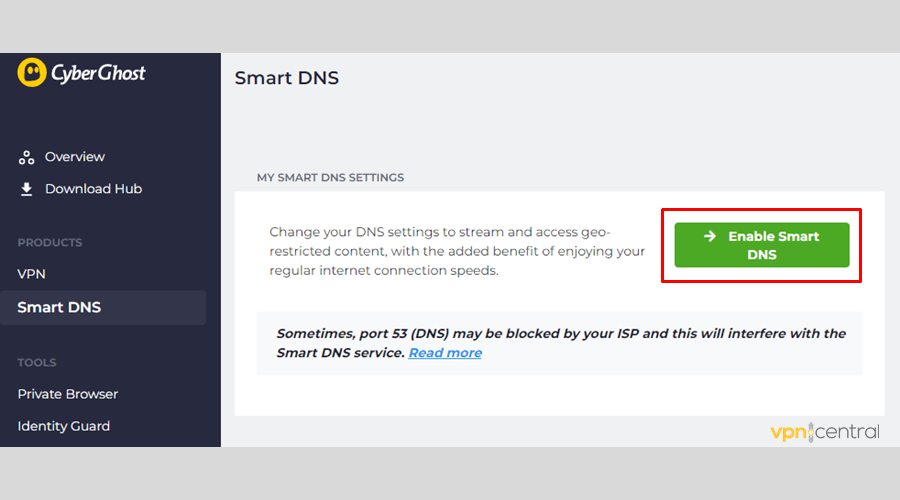Select VPN under Products
The height and width of the screenshot is (500, 900).
click(32, 274)
